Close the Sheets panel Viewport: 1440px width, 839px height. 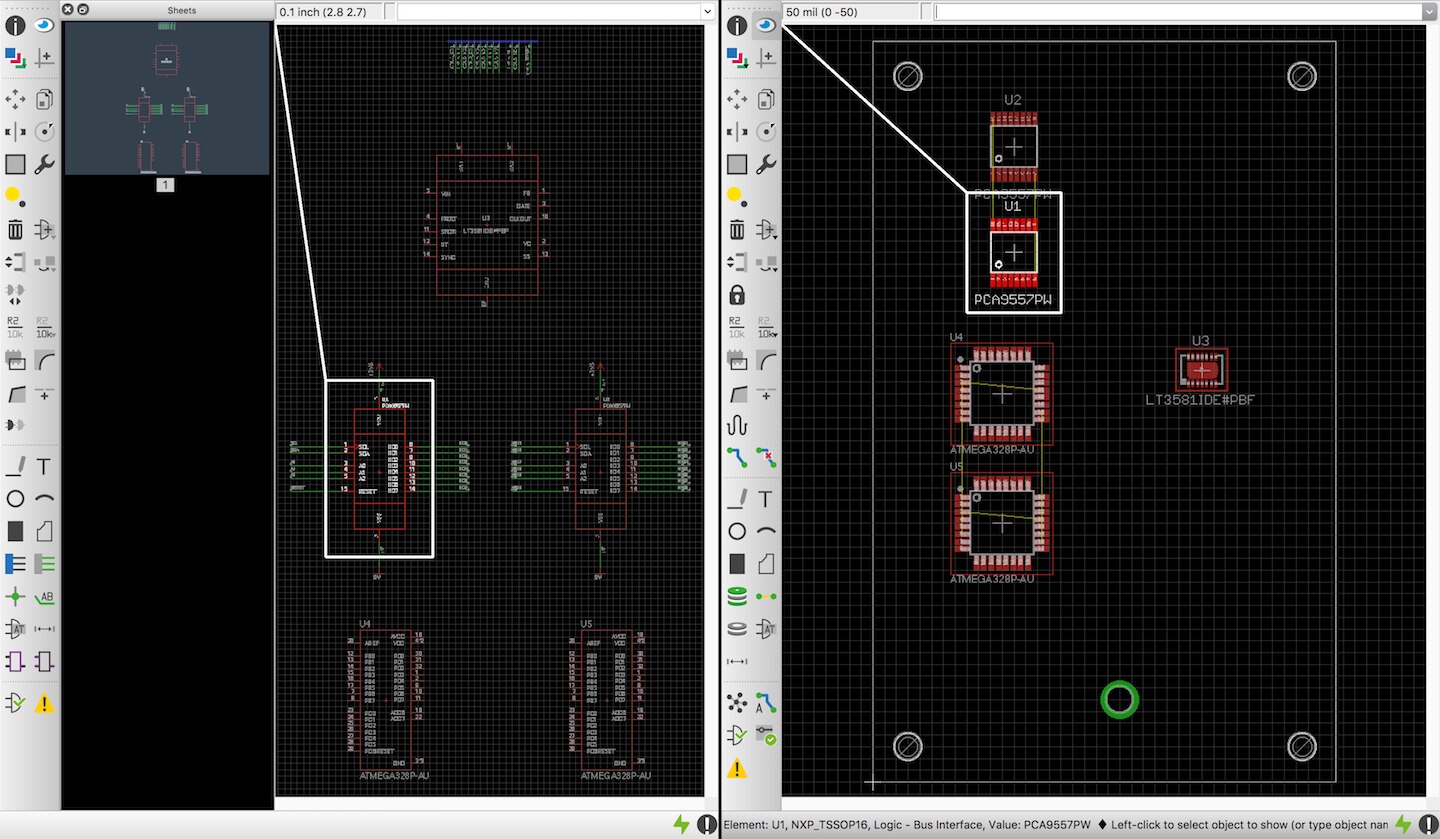pyautogui.click(x=67, y=9)
